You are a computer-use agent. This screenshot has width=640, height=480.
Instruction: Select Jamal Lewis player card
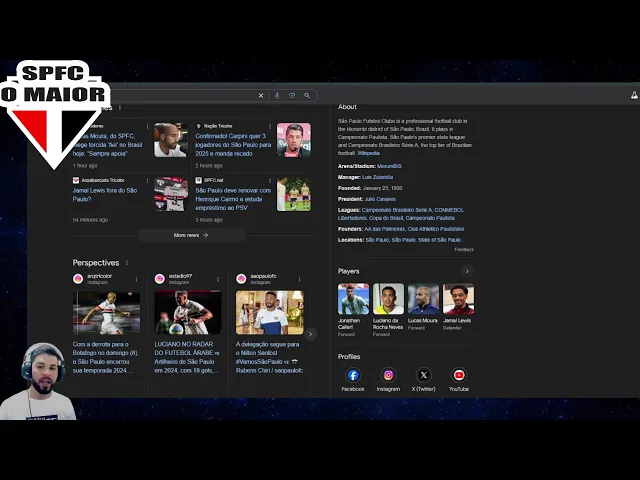458,307
